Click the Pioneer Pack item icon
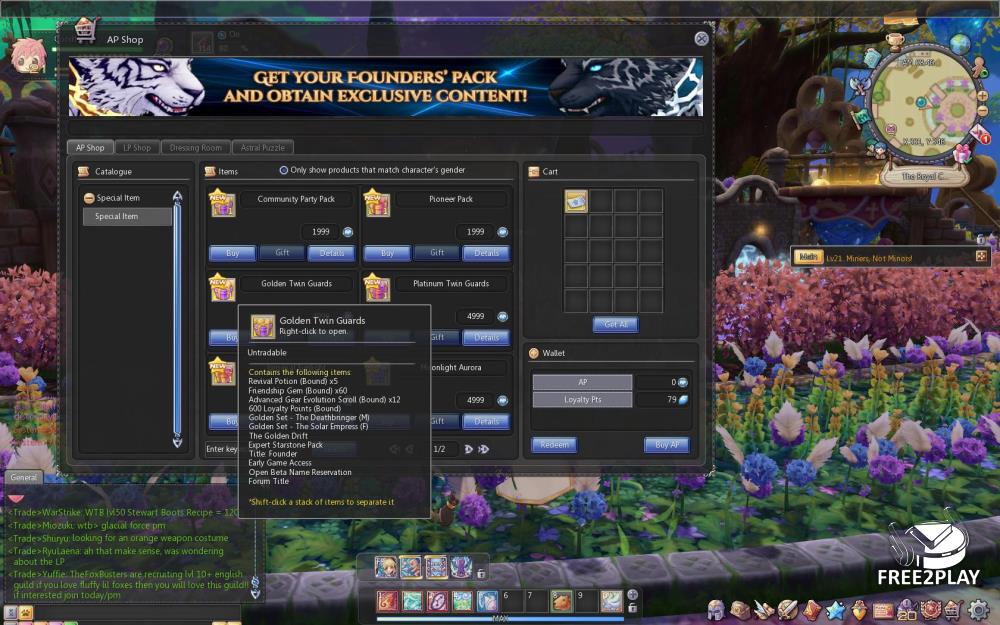The image size is (1000, 625). point(377,202)
